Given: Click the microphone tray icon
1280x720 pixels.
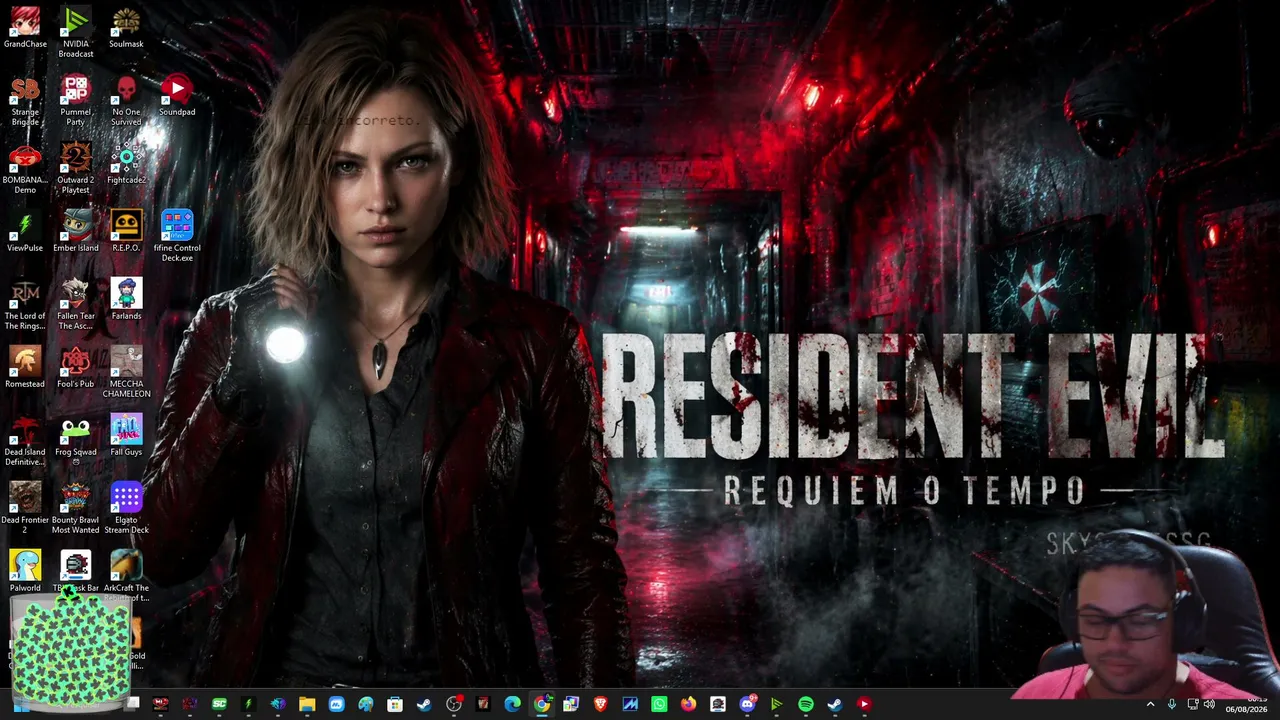Looking at the screenshot, I should pos(1172,704).
